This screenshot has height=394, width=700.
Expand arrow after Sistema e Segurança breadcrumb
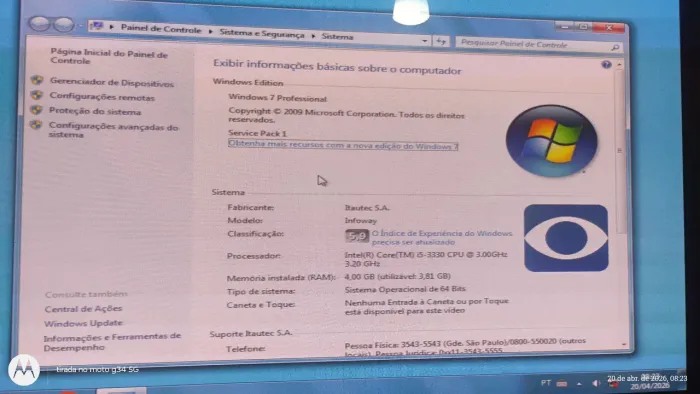tap(313, 36)
